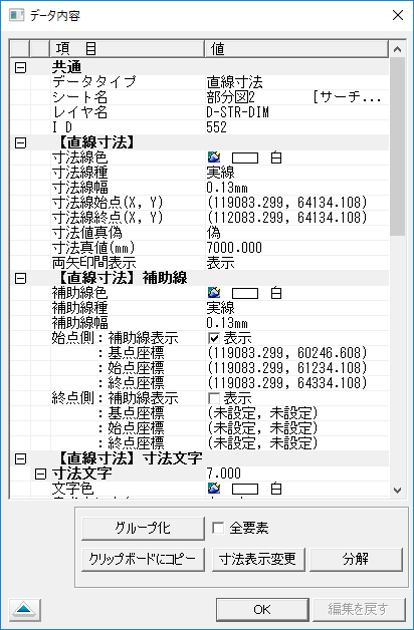
Task: Collapse the 【直線寸法】 section
Action: (x=20, y=143)
